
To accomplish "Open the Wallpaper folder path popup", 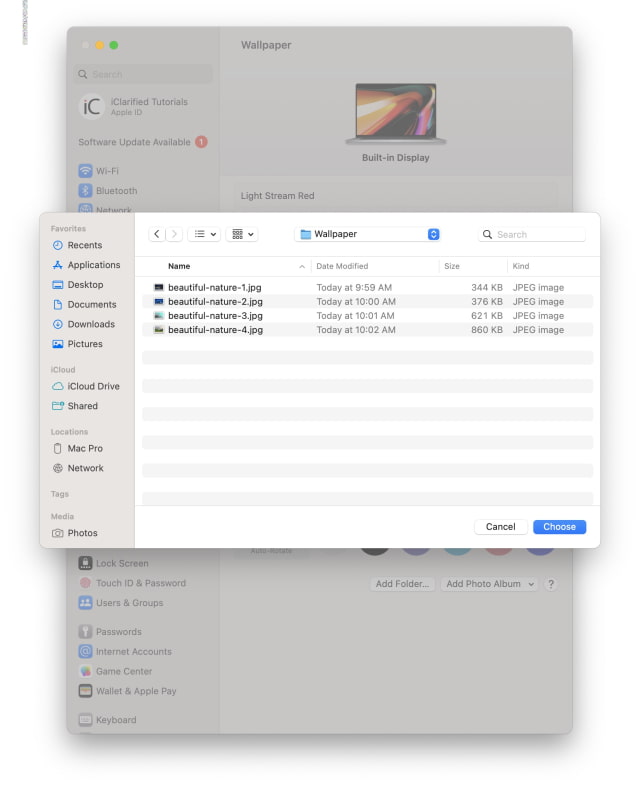I will click(368, 234).
